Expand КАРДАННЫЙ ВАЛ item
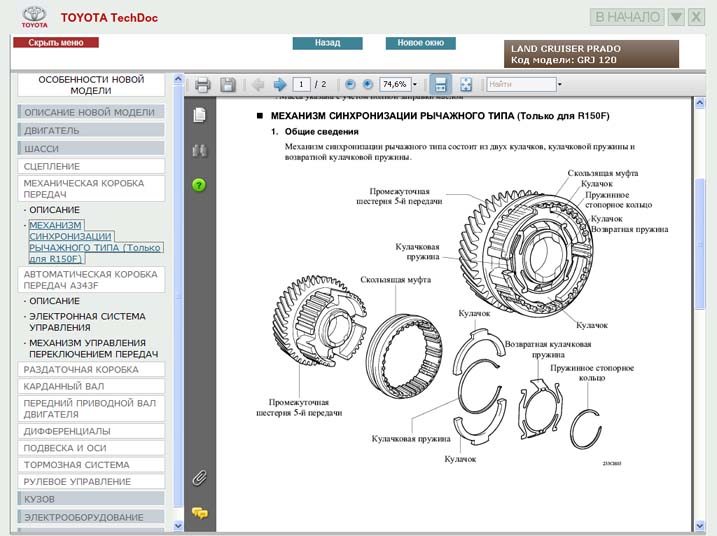This screenshot has width=717, height=536. click(x=91, y=386)
